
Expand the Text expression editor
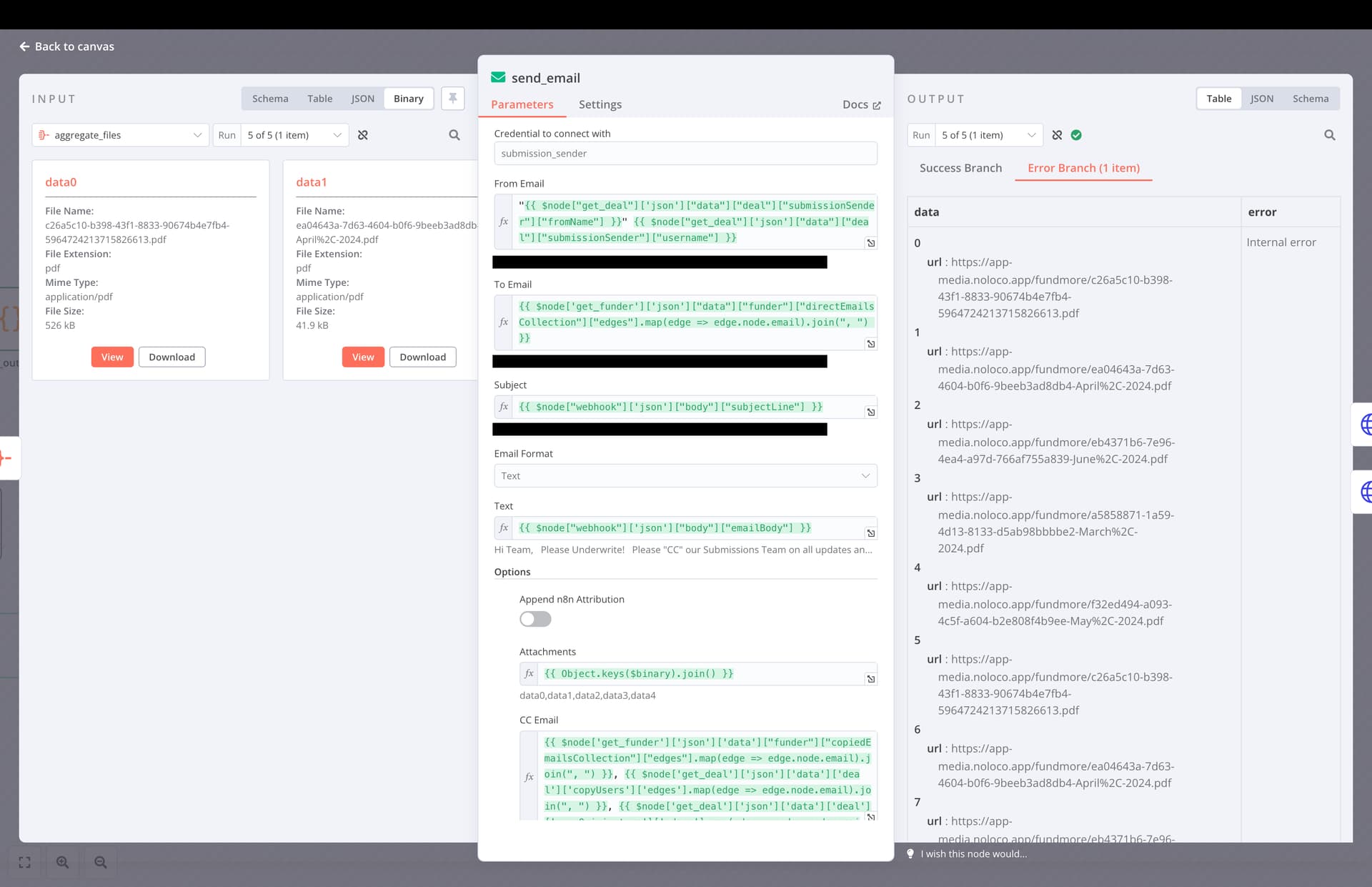[x=871, y=533]
